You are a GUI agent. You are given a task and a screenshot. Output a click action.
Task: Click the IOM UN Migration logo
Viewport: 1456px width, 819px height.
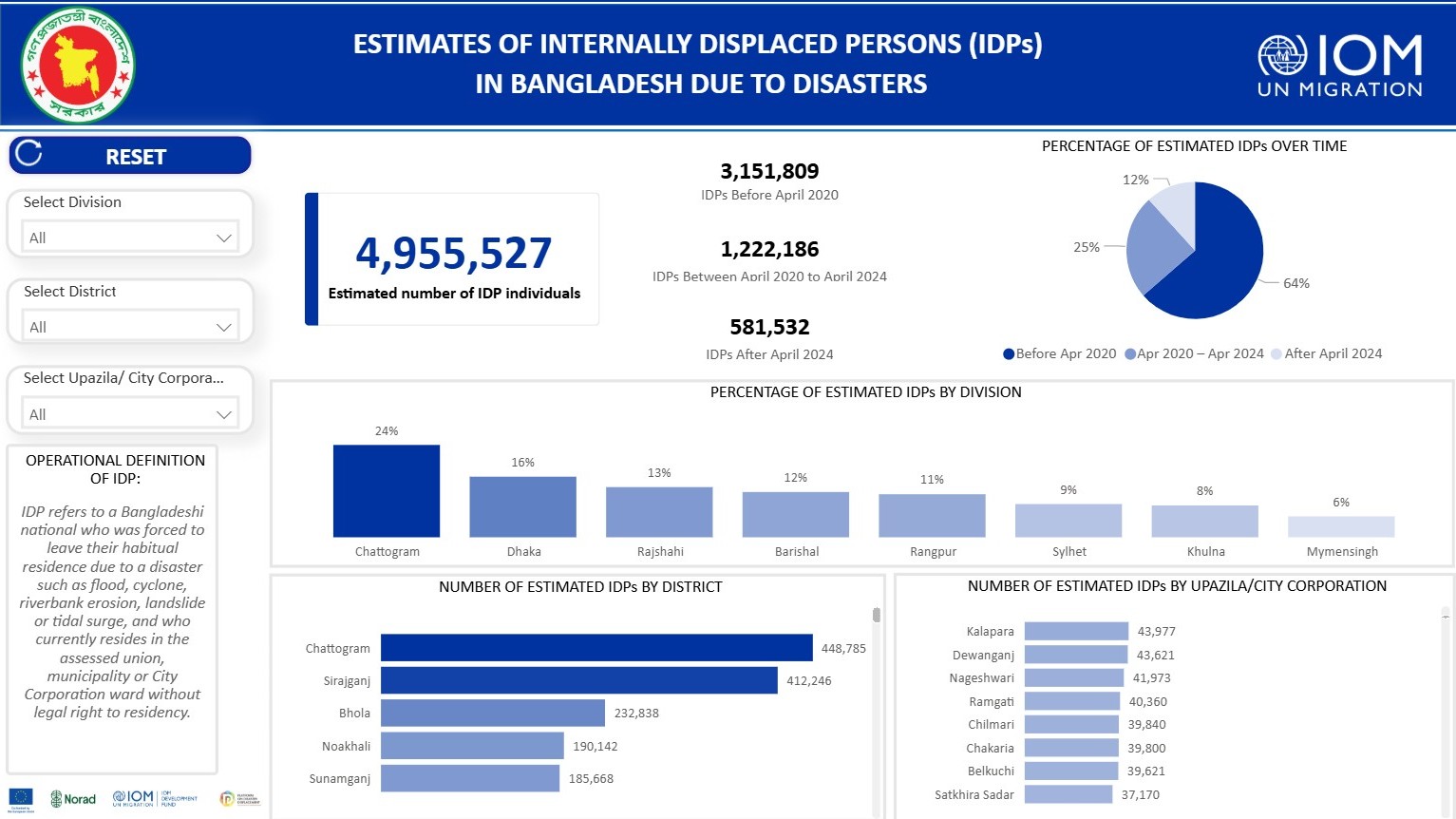1338,63
